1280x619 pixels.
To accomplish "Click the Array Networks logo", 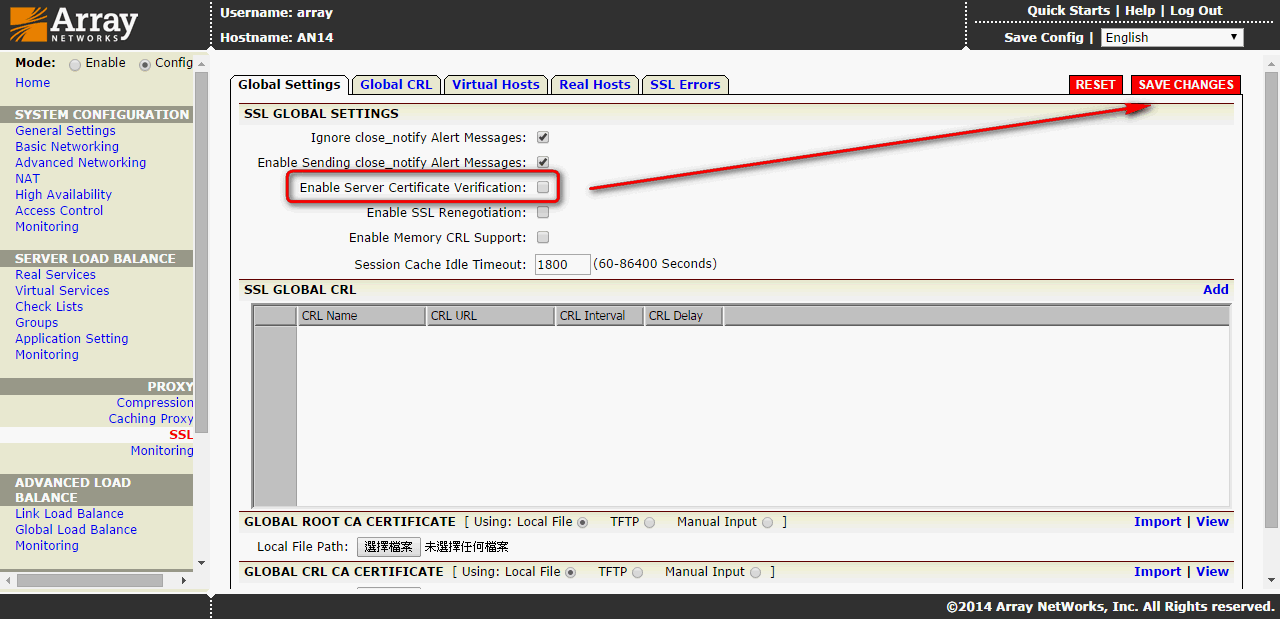I will pyautogui.click(x=74, y=24).
